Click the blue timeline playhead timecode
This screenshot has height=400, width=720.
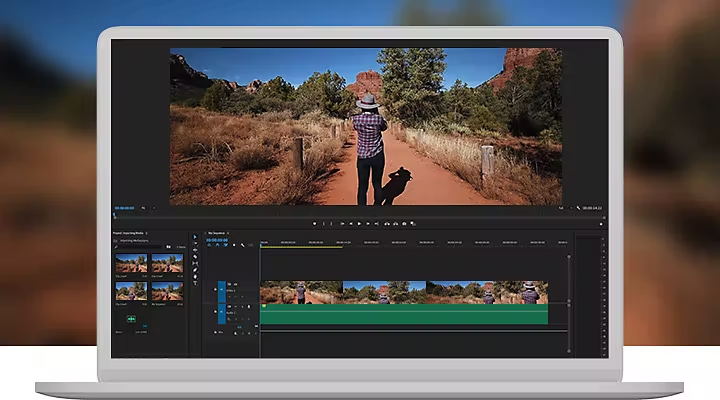coord(217,240)
